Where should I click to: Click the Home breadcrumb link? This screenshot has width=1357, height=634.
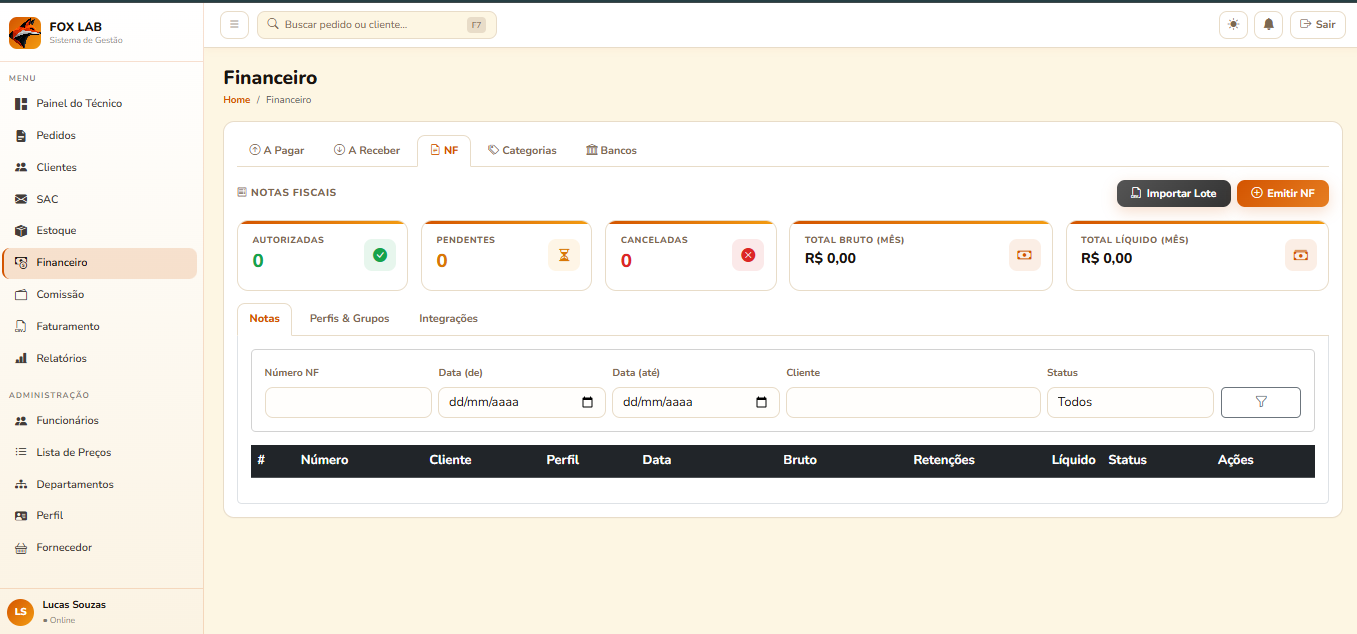pos(237,100)
